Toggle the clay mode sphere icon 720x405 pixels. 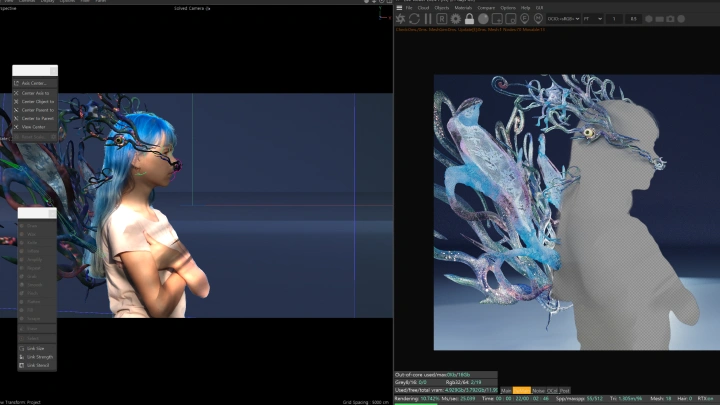coord(483,19)
